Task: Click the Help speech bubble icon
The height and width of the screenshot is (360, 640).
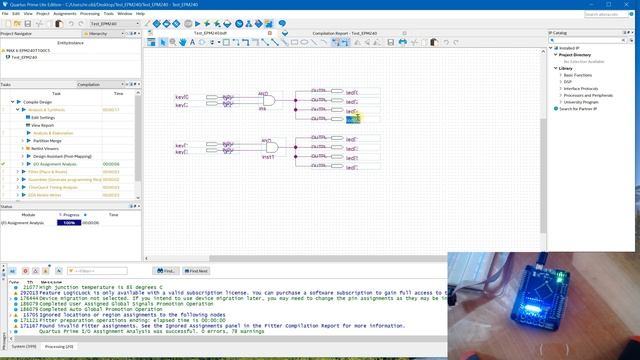Action: point(282,24)
